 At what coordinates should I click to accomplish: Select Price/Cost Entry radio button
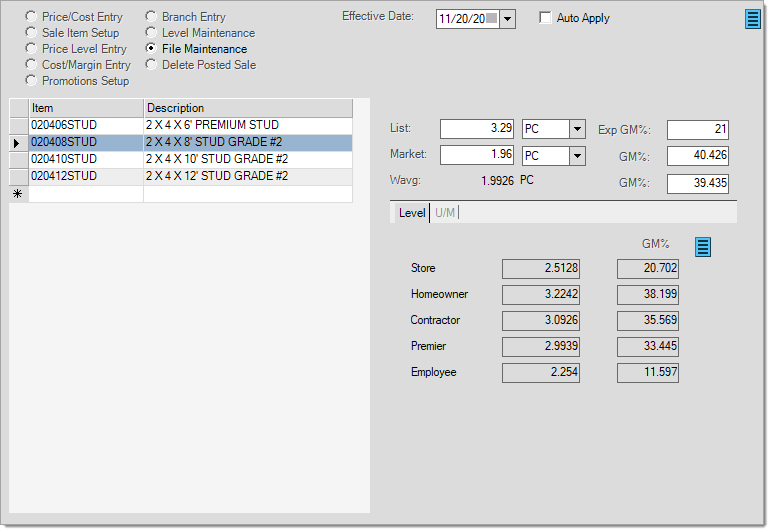click(x=31, y=16)
